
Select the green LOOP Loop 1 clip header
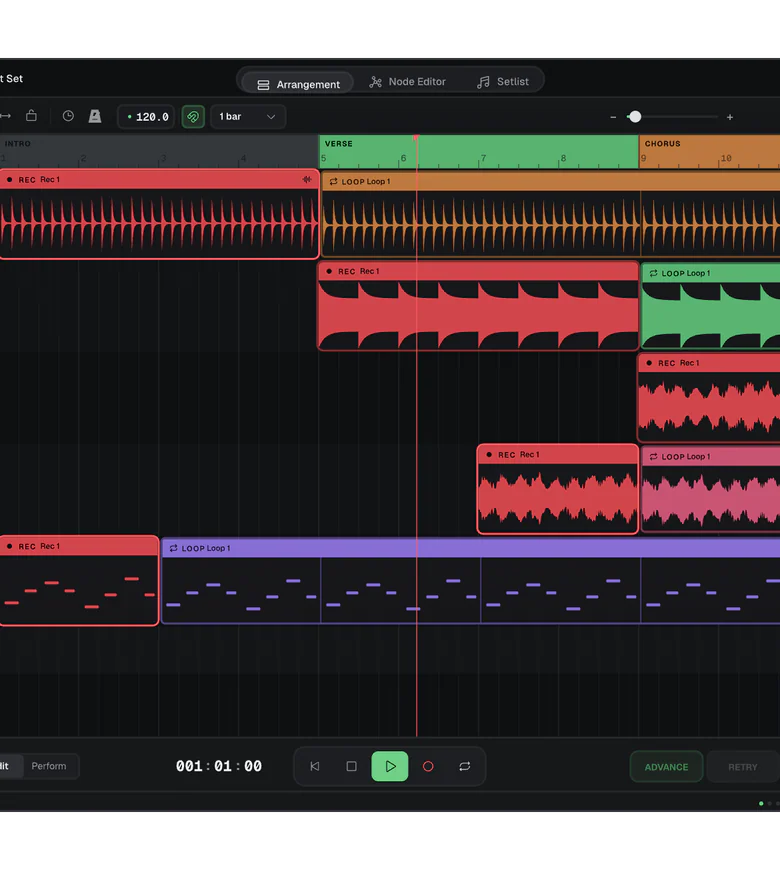pyautogui.click(x=710, y=273)
